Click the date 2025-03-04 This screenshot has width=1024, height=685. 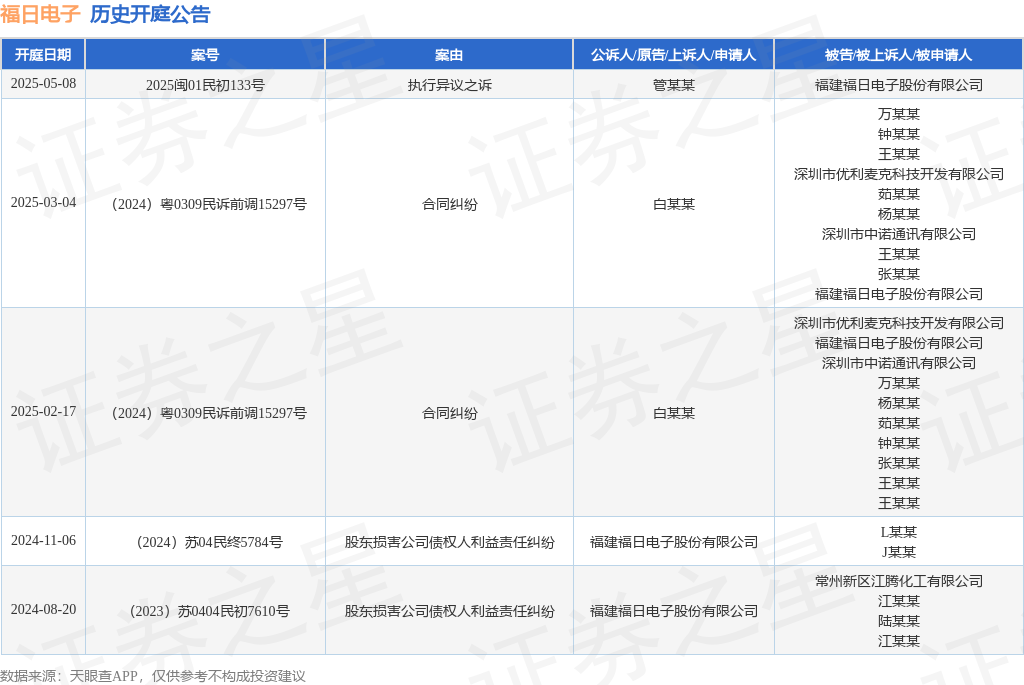(43, 202)
